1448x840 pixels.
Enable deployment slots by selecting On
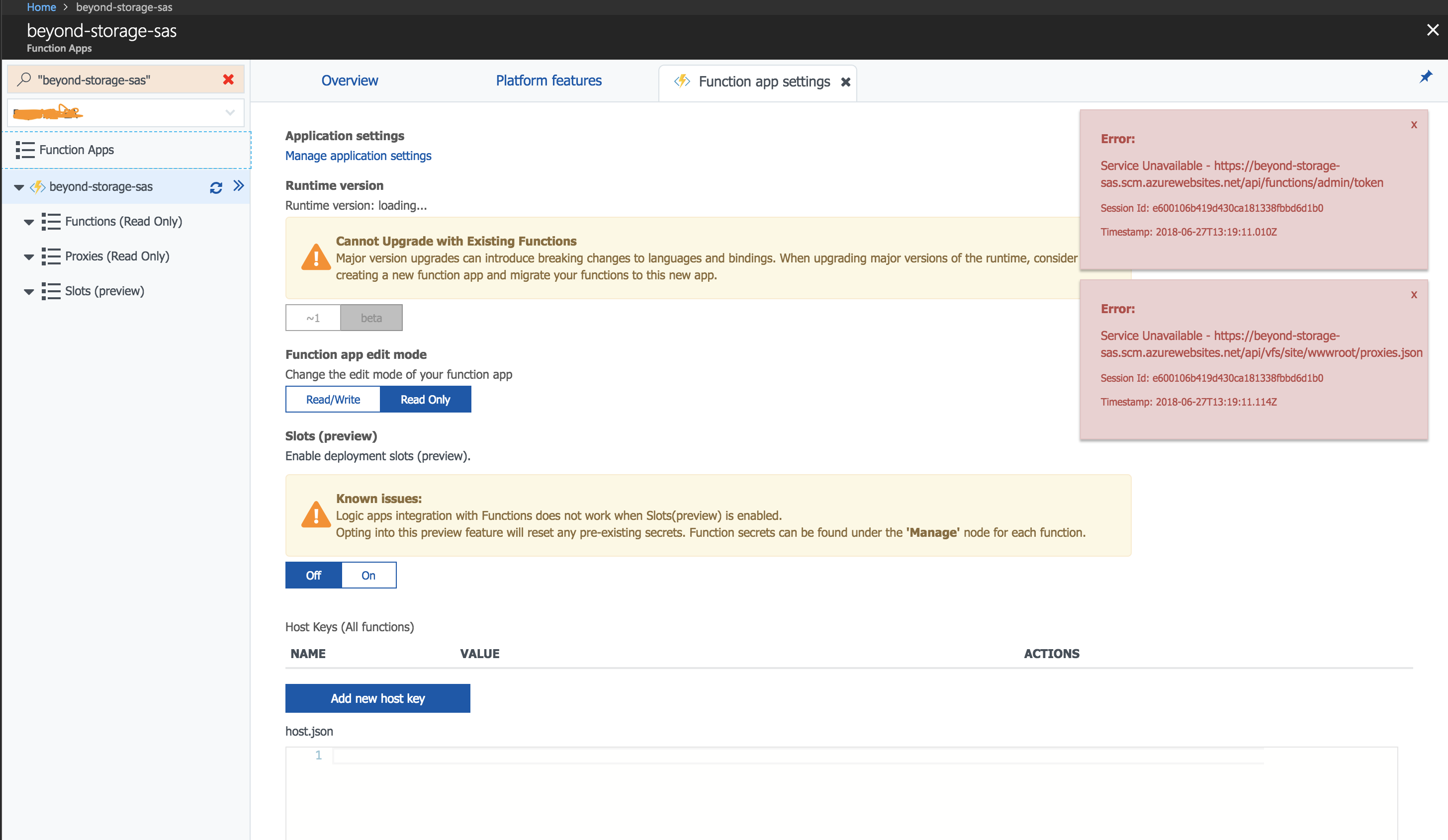[368, 575]
